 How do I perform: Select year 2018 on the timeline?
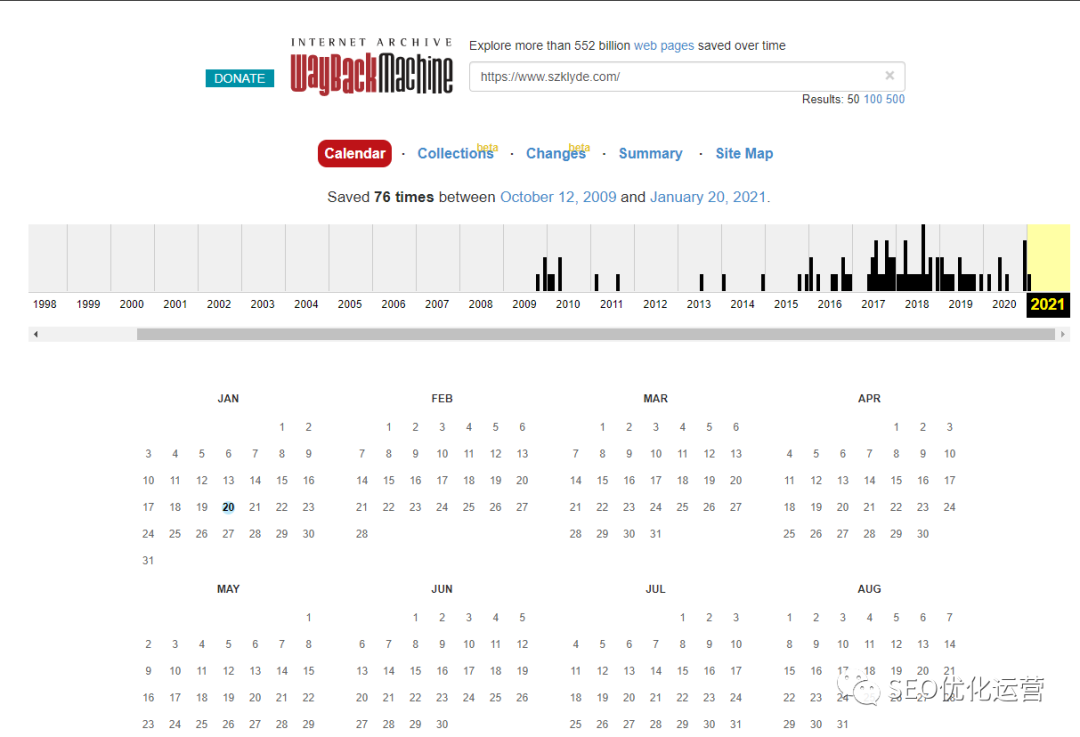click(917, 304)
